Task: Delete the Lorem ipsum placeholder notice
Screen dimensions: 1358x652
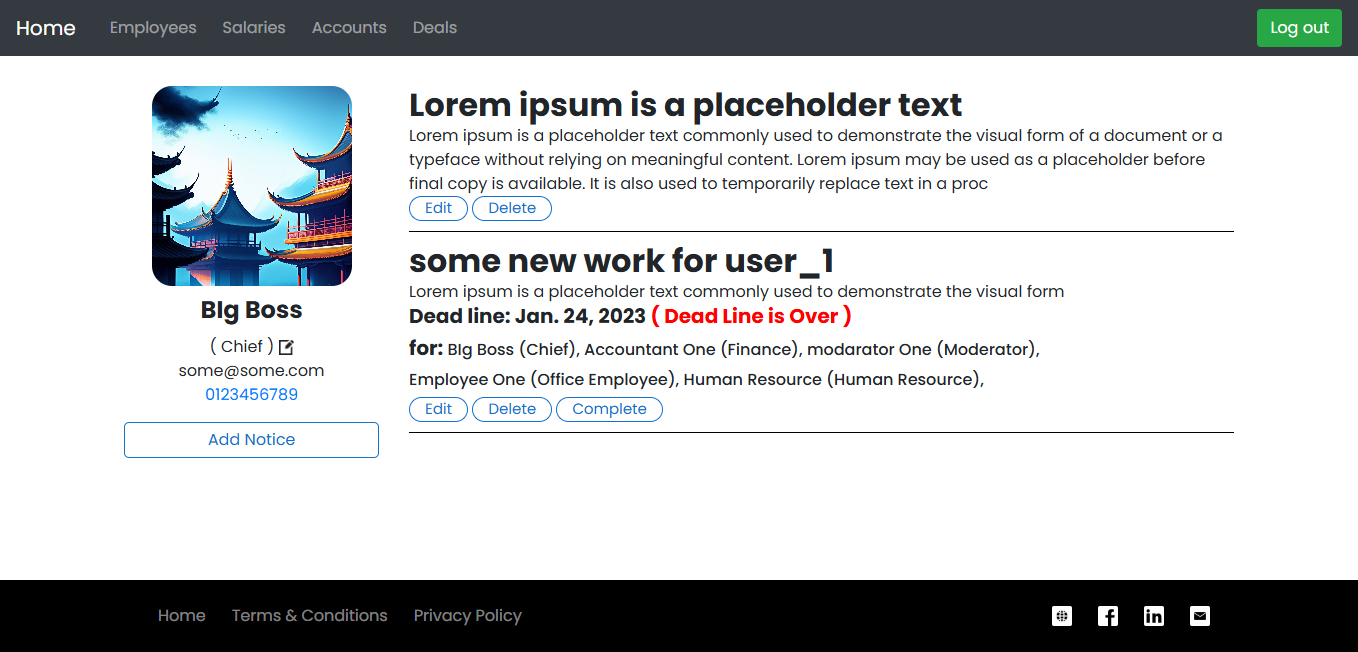Action: click(512, 208)
